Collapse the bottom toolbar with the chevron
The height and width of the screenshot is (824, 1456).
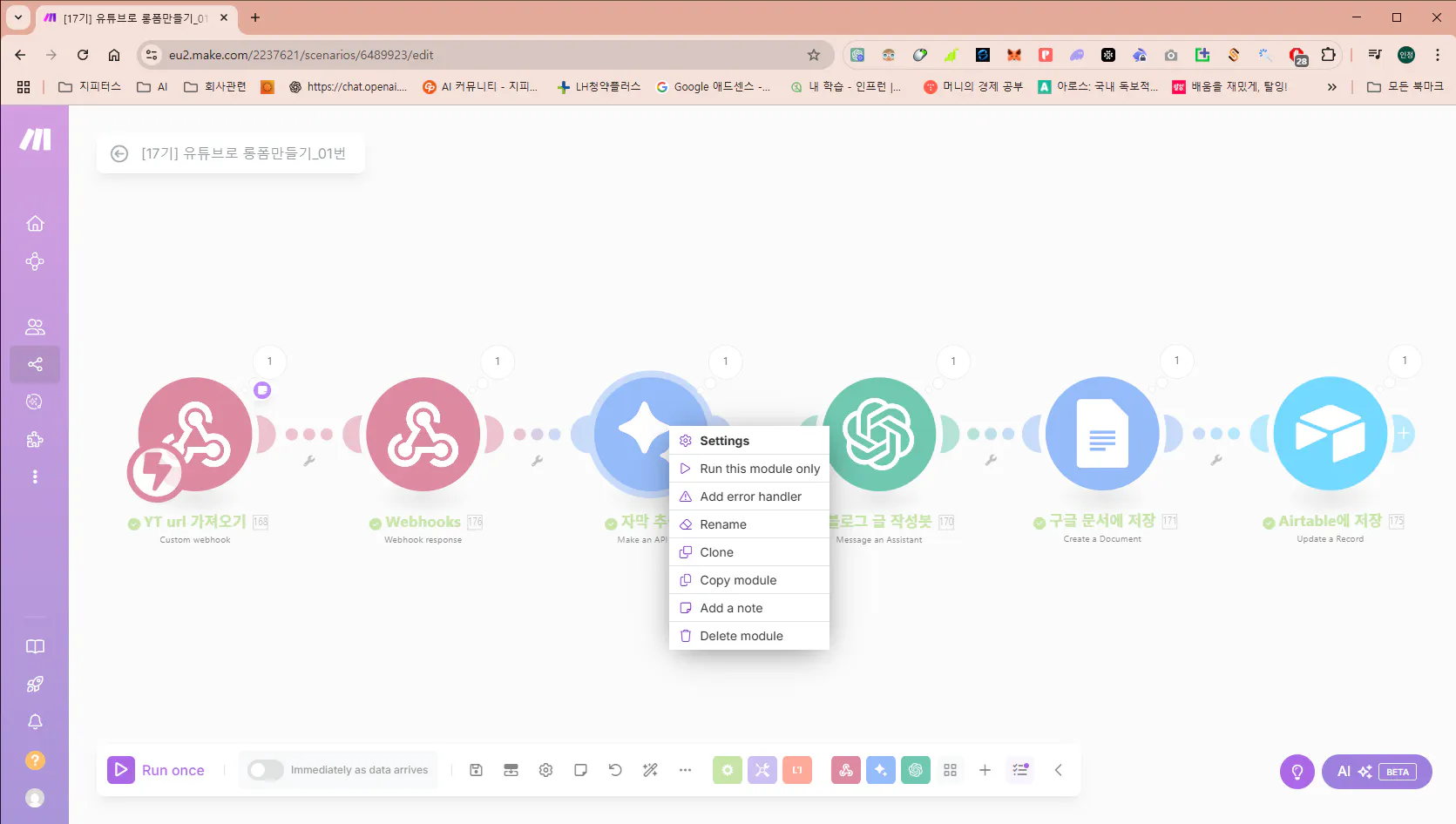click(x=1059, y=770)
